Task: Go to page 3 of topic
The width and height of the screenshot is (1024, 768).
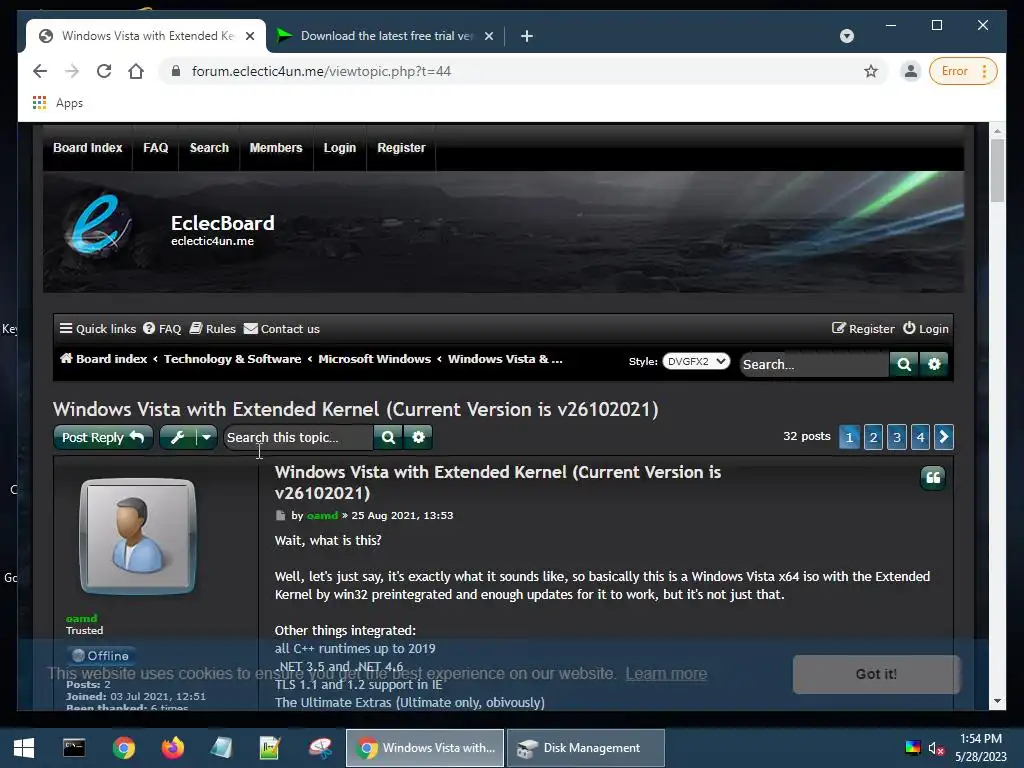Action: (x=897, y=437)
